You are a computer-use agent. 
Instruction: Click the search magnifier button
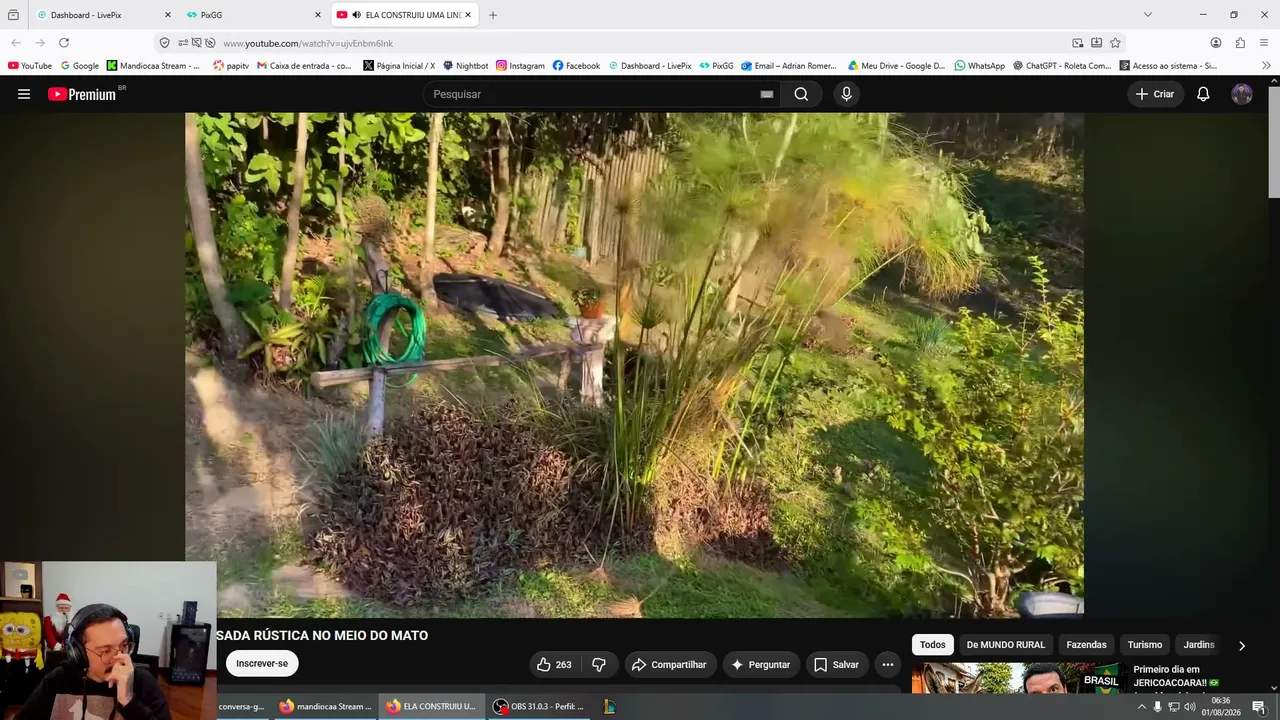tap(801, 94)
